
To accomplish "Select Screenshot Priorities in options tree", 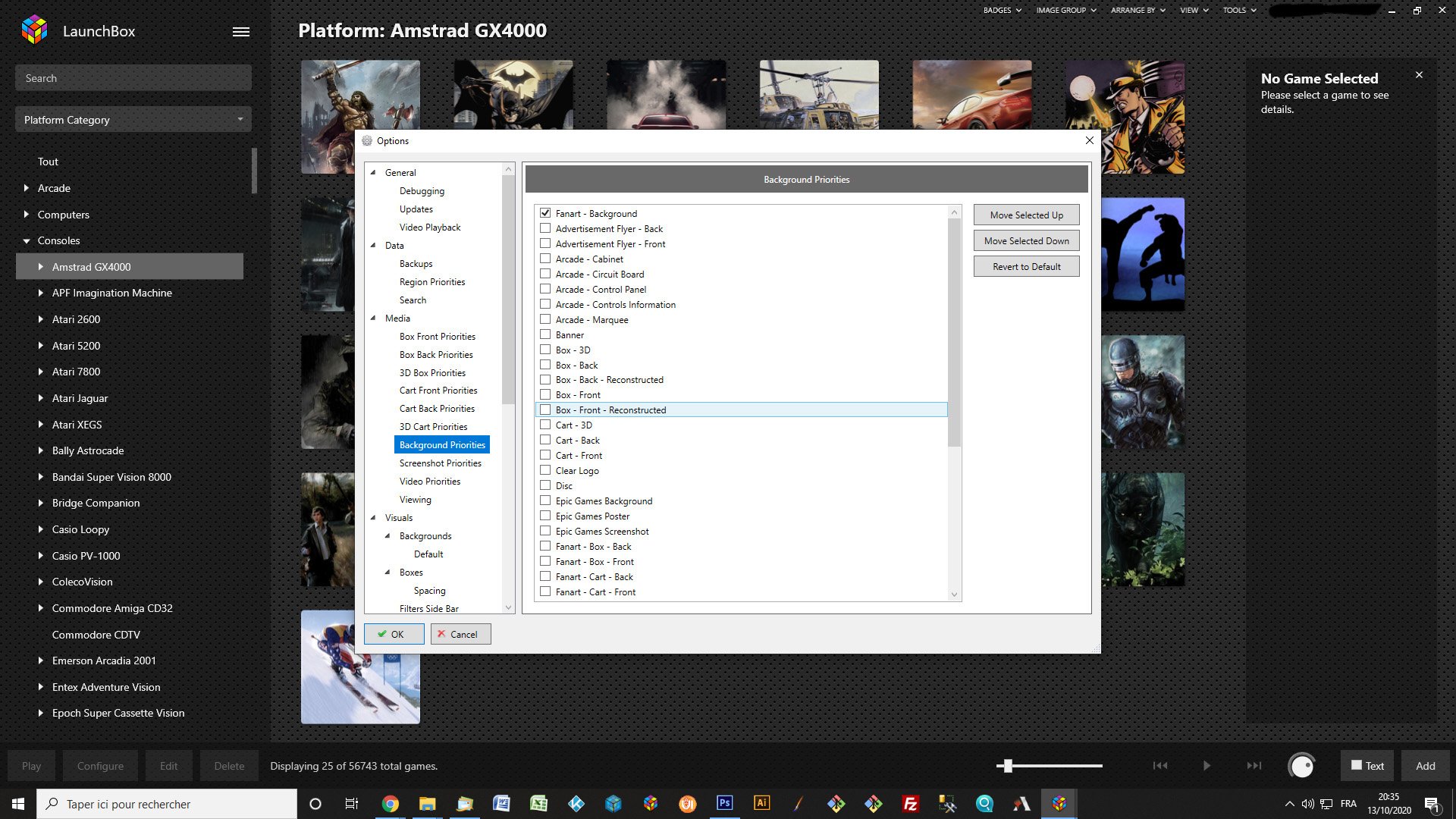I will [x=440, y=463].
